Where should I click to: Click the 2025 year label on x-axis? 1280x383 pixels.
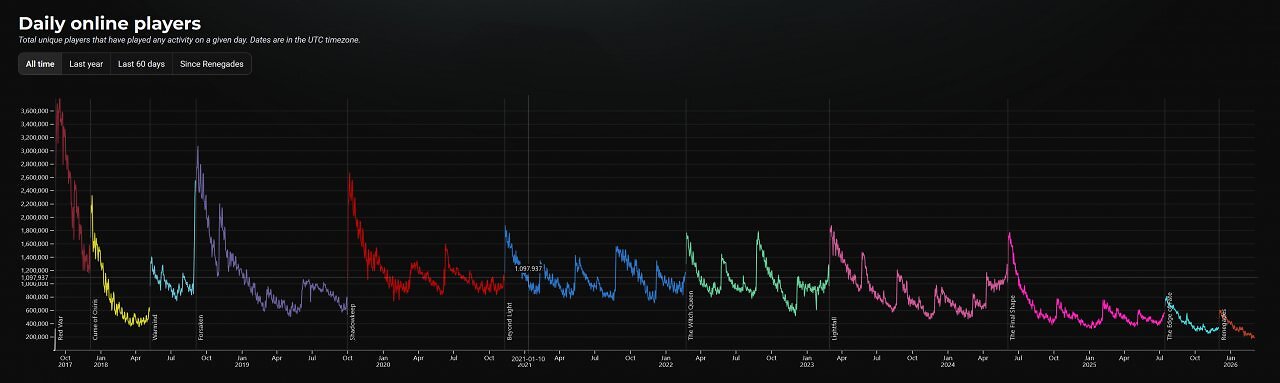[x=1089, y=364]
